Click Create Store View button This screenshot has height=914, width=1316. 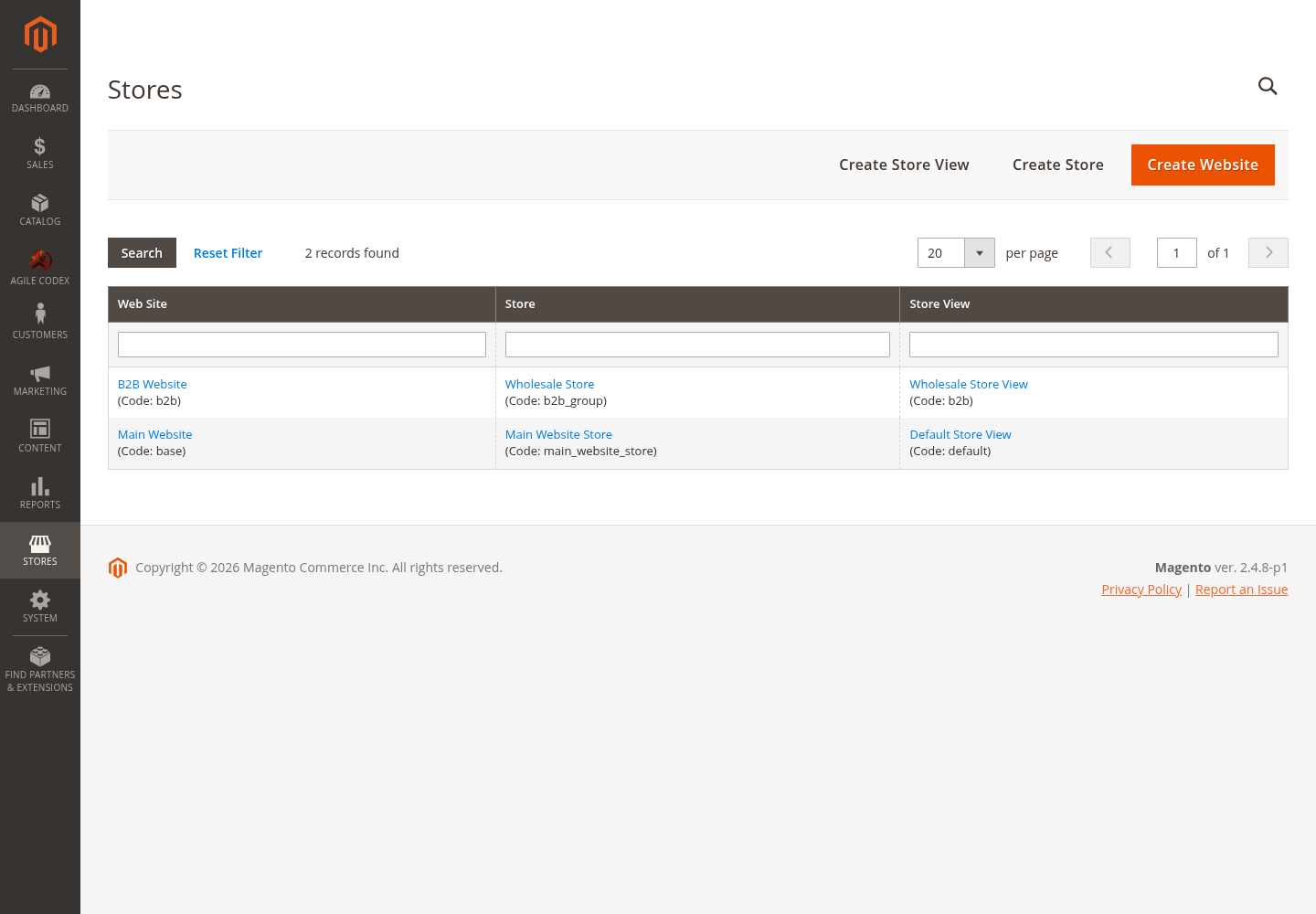pos(904,165)
